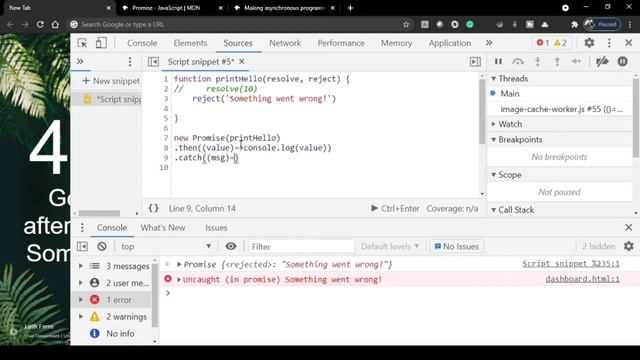Click the debugger Step icon
The width and height of the screenshot is (640, 360).
click(576, 62)
